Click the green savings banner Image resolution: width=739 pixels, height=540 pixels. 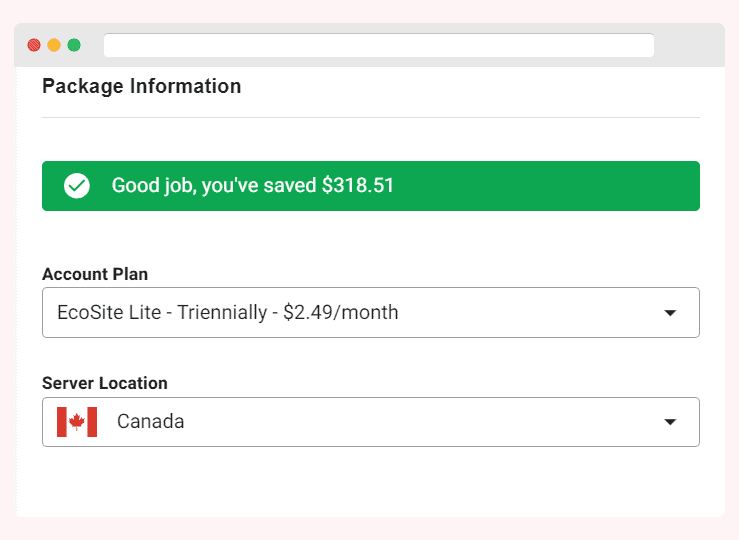pos(370,186)
